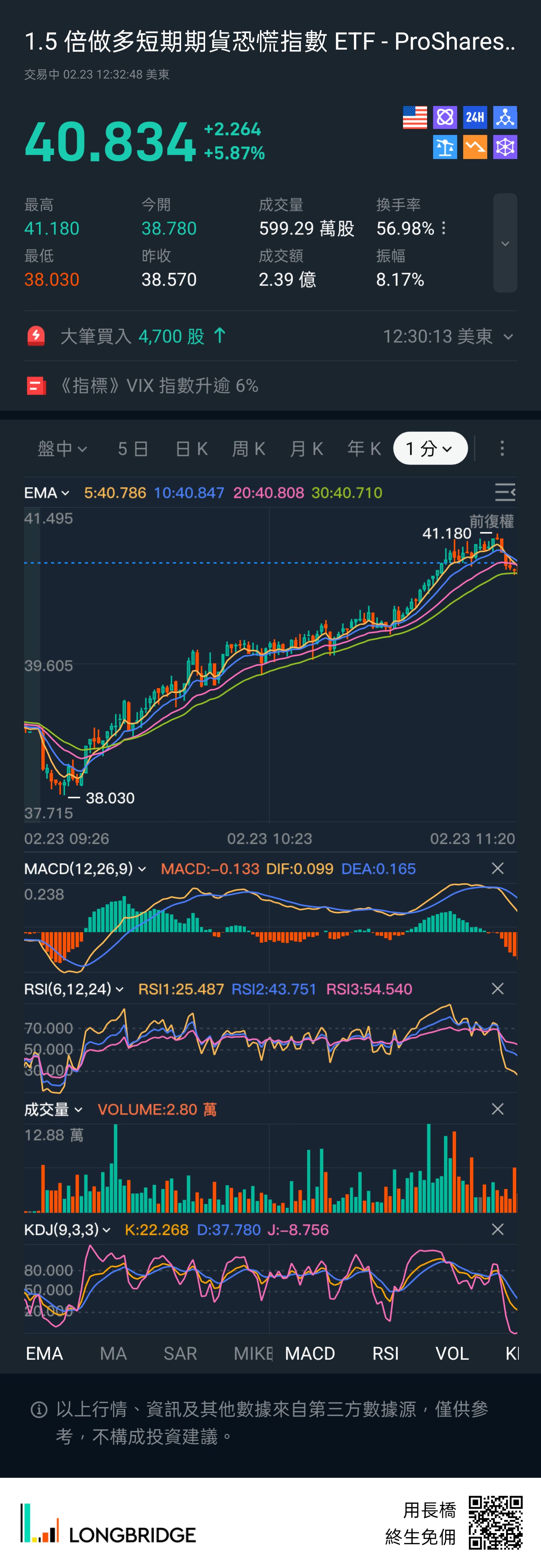Tap the 24H trading icon
The height and width of the screenshot is (1568, 541).
click(x=475, y=117)
